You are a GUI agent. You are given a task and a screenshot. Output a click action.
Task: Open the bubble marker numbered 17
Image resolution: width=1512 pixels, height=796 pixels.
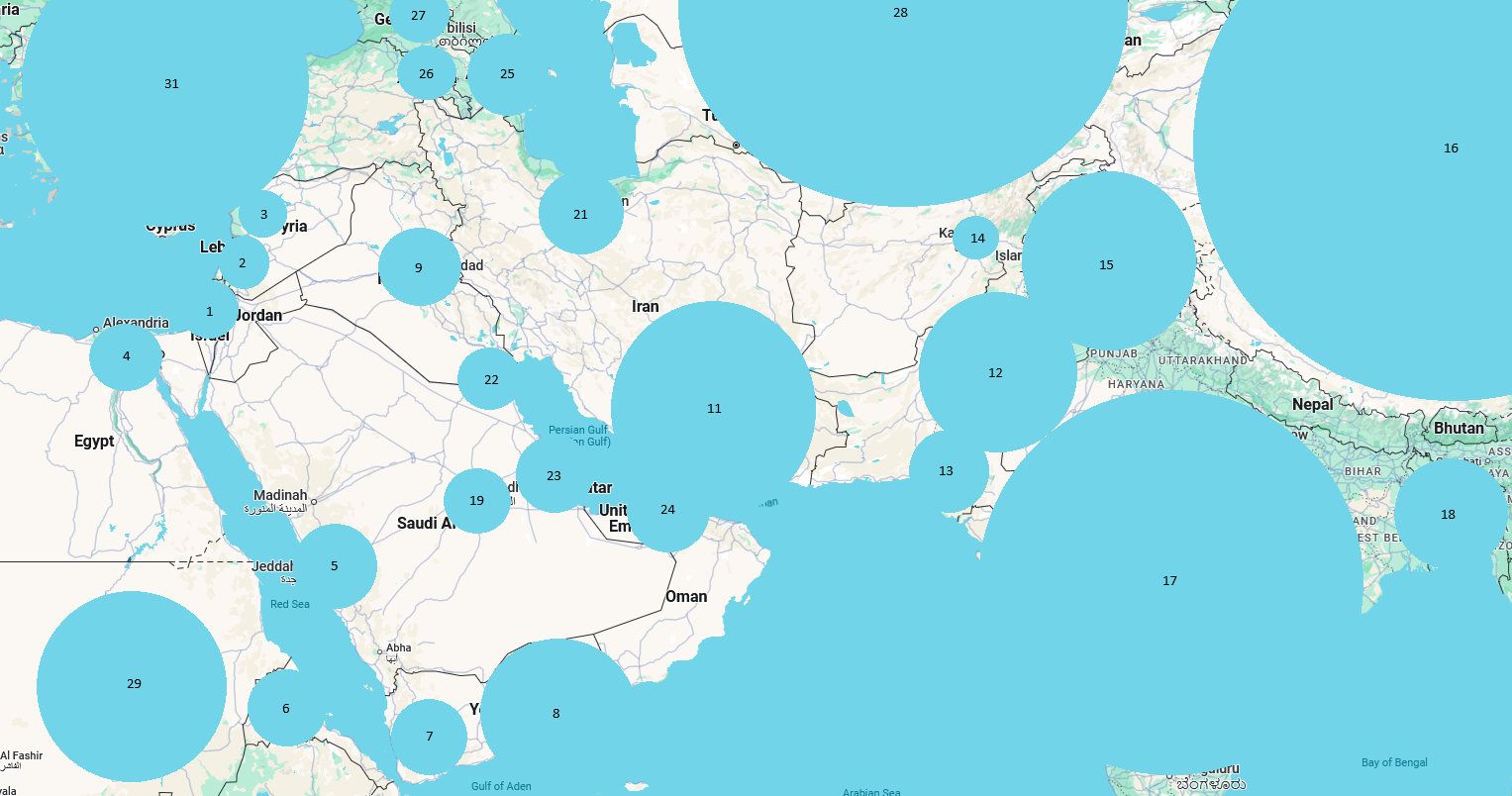click(x=1169, y=581)
